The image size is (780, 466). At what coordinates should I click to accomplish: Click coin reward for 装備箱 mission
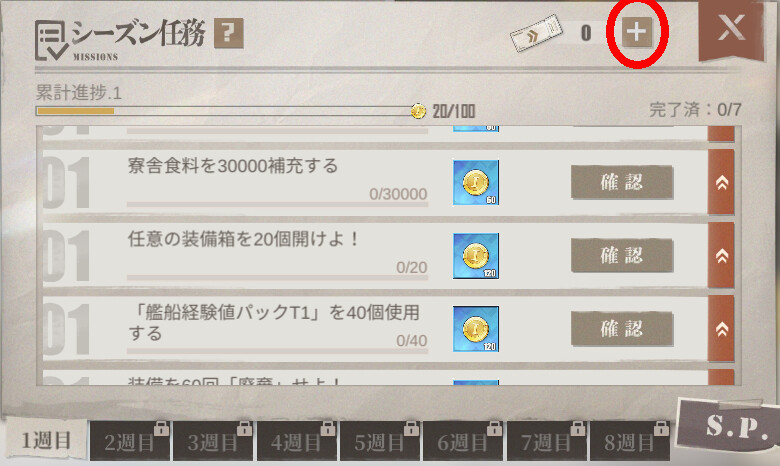476,256
